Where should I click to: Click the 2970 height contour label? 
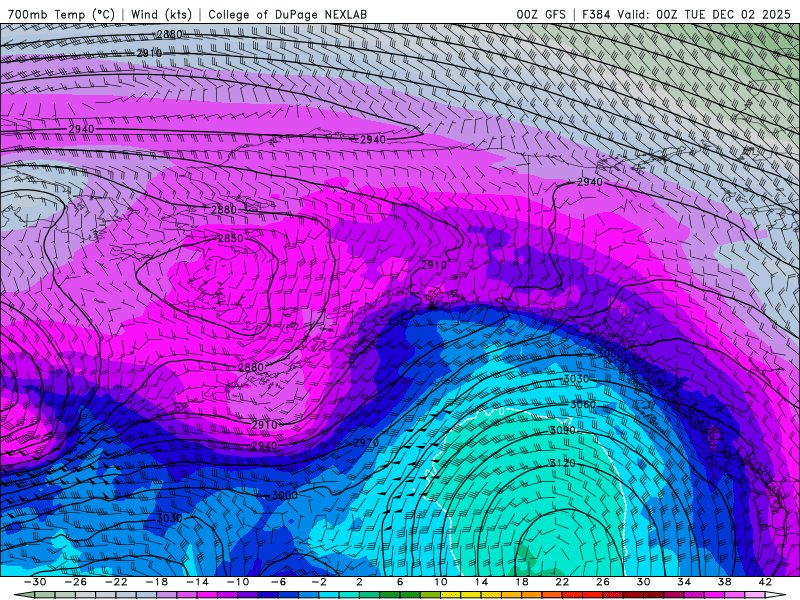[366, 443]
